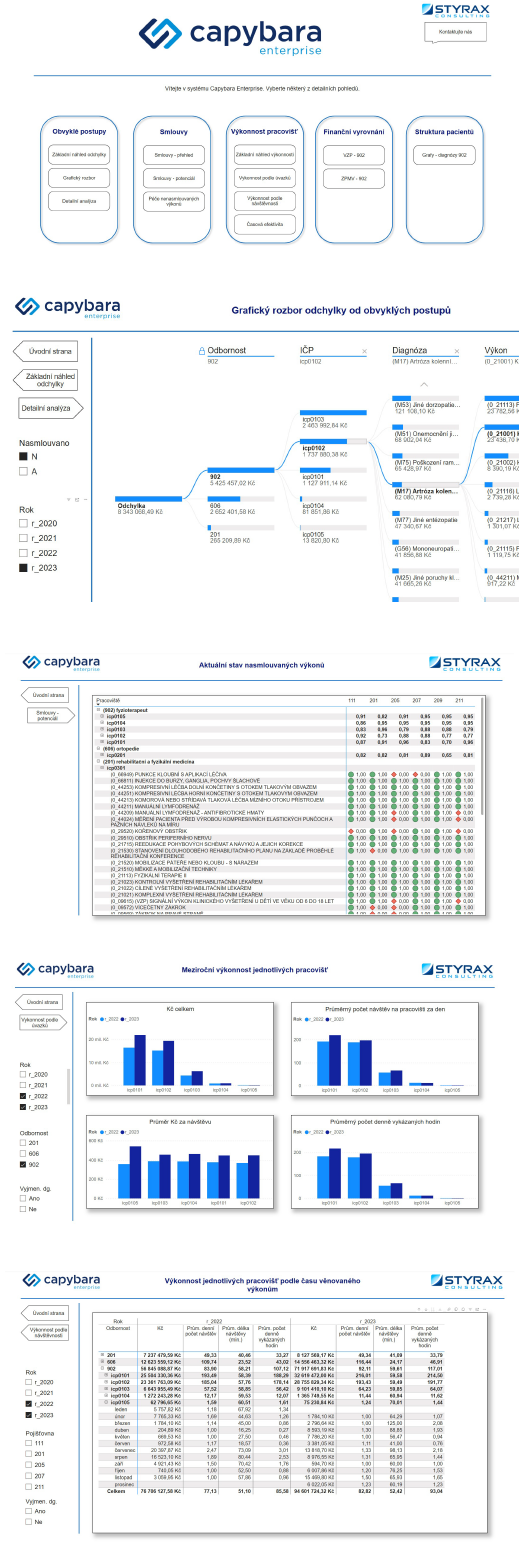Open Grafy - diagnózy 902 report
519x1543 pixels.
(444, 155)
